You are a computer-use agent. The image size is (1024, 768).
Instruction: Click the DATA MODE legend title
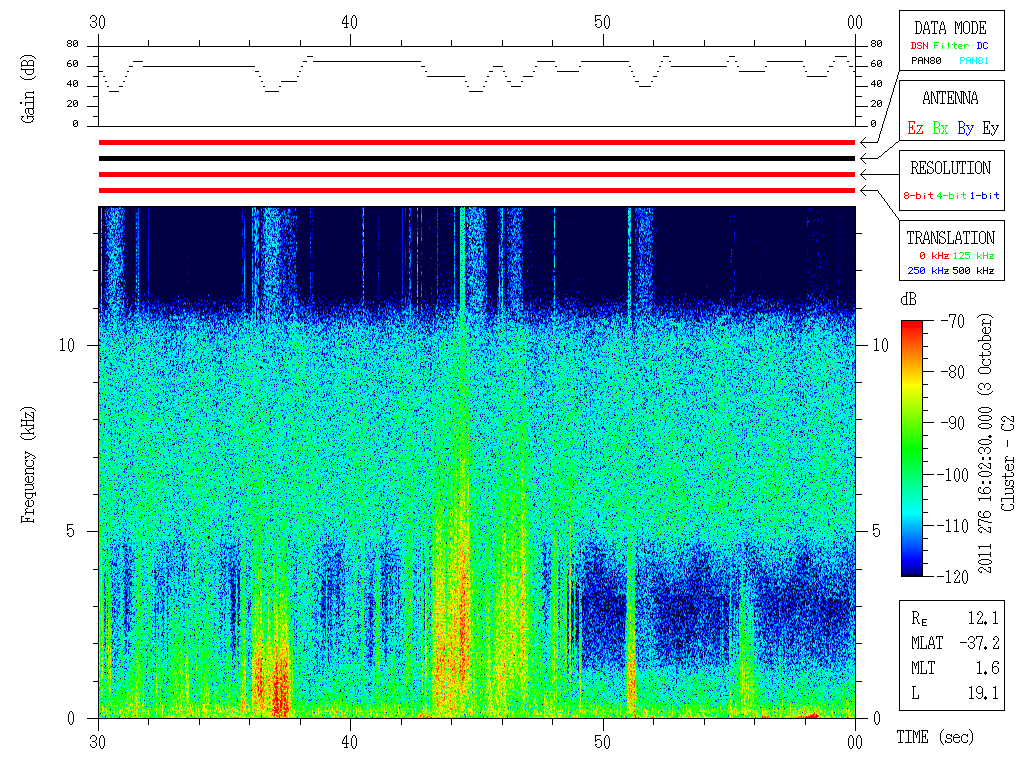coord(950,28)
